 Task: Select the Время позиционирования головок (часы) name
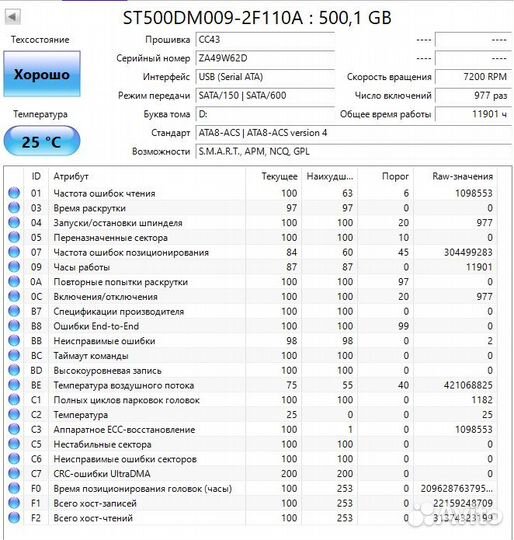tap(143, 489)
